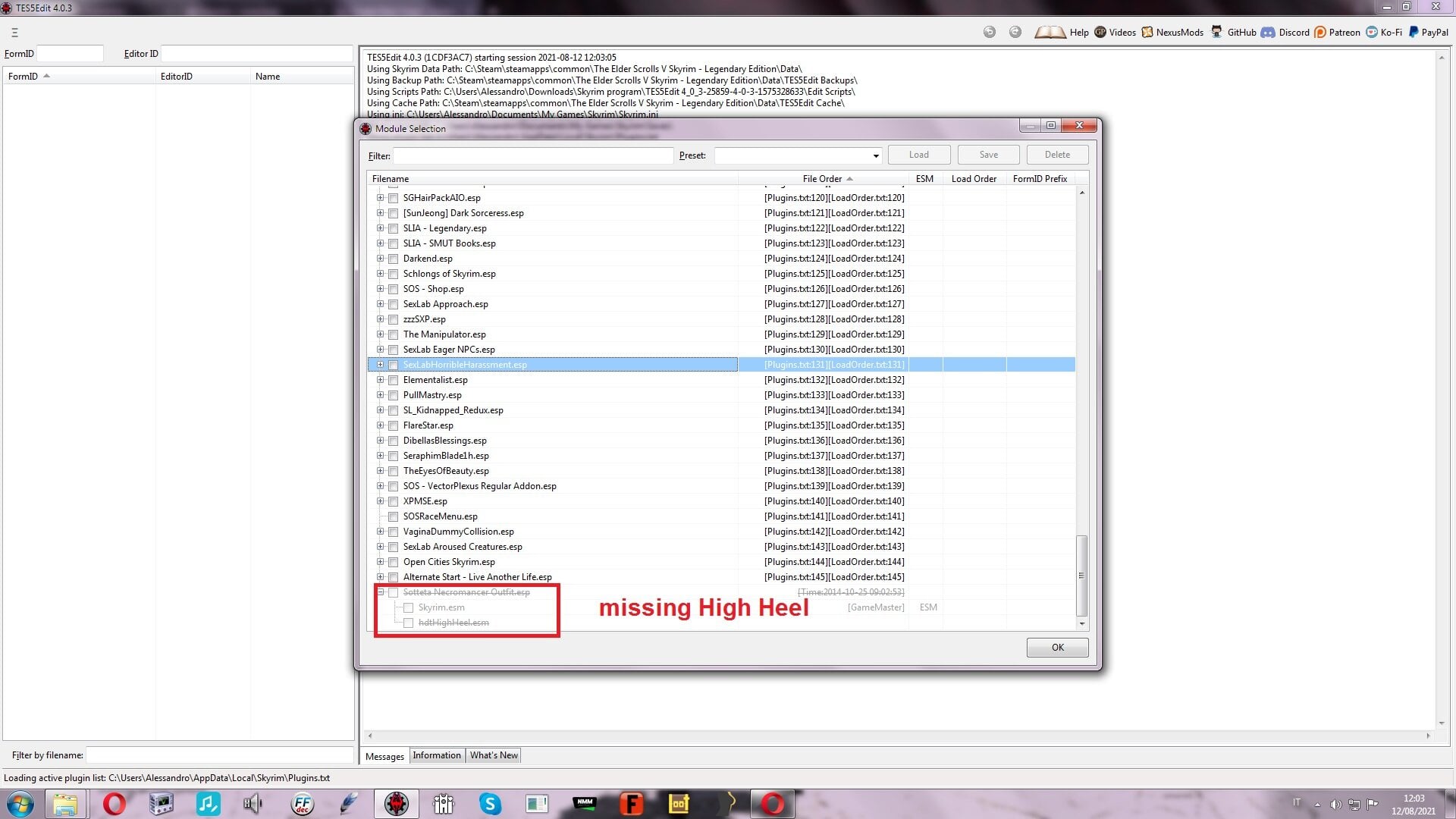
Task: Open the FFDec taskbar icon
Action: 302,804
